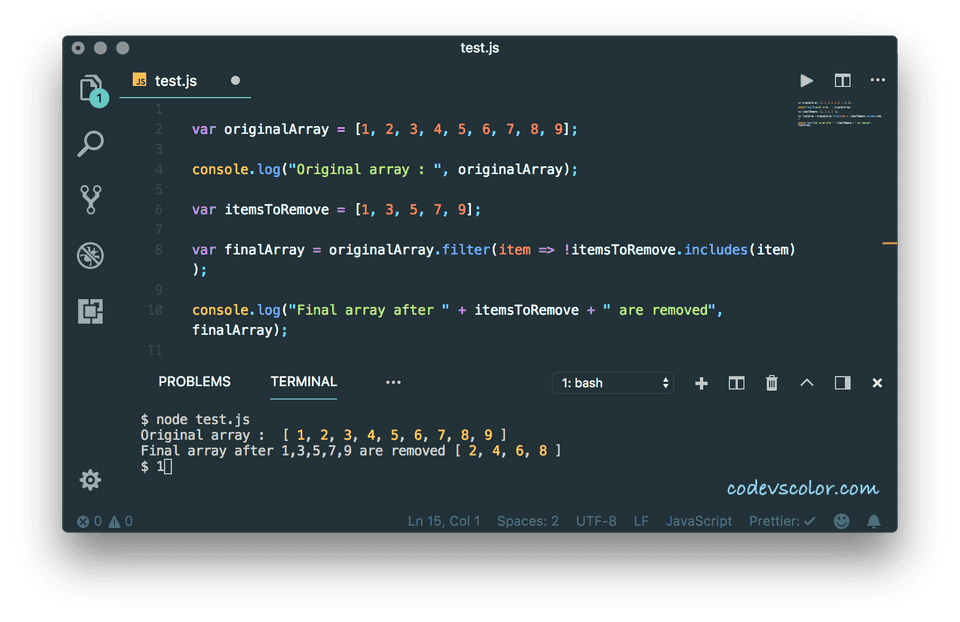960x622 pixels.
Task: Show errors count in status bar
Action: pyautogui.click(x=89, y=522)
